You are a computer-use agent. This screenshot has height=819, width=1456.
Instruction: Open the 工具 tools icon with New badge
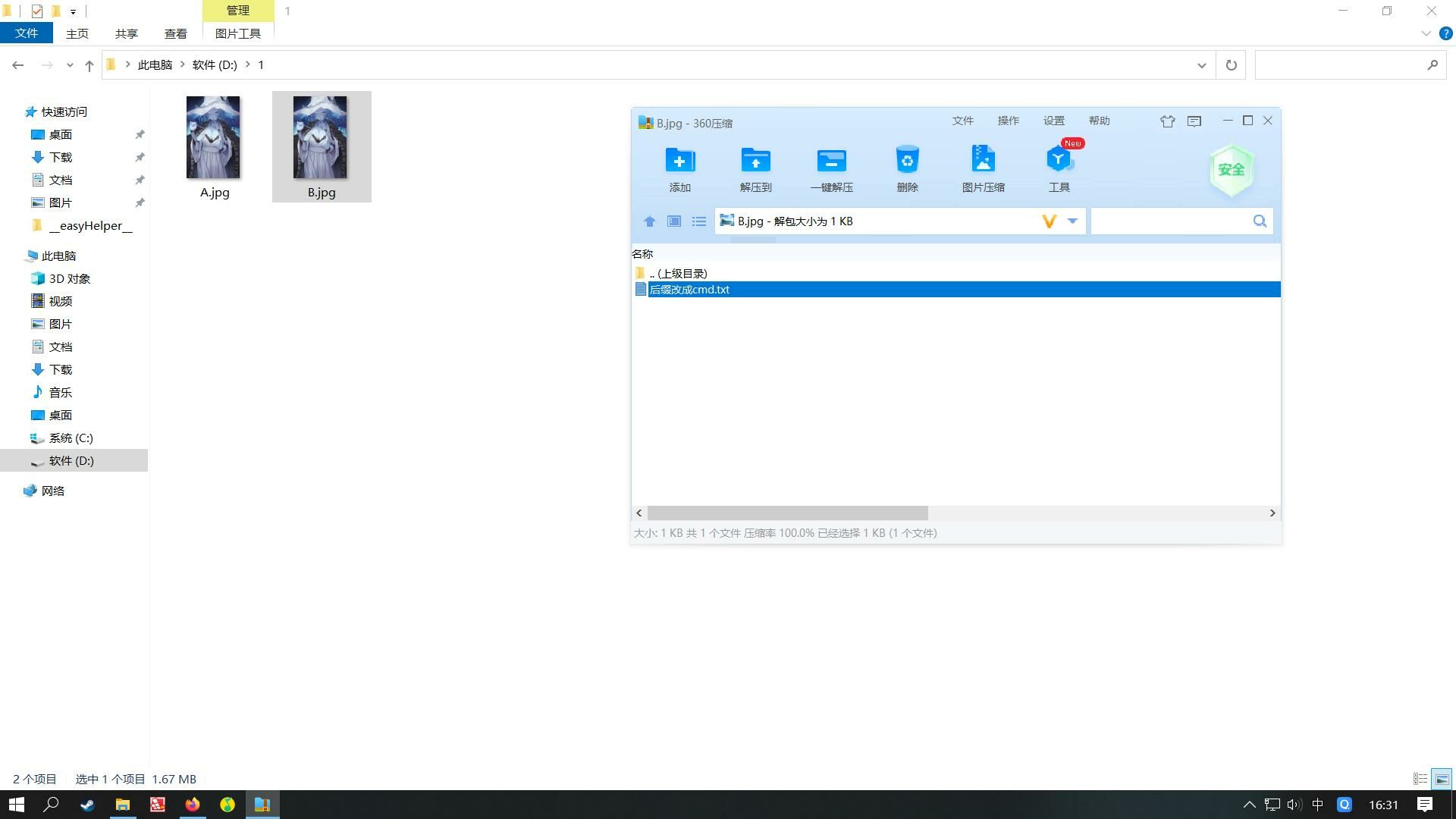[x=1059, y=161]
